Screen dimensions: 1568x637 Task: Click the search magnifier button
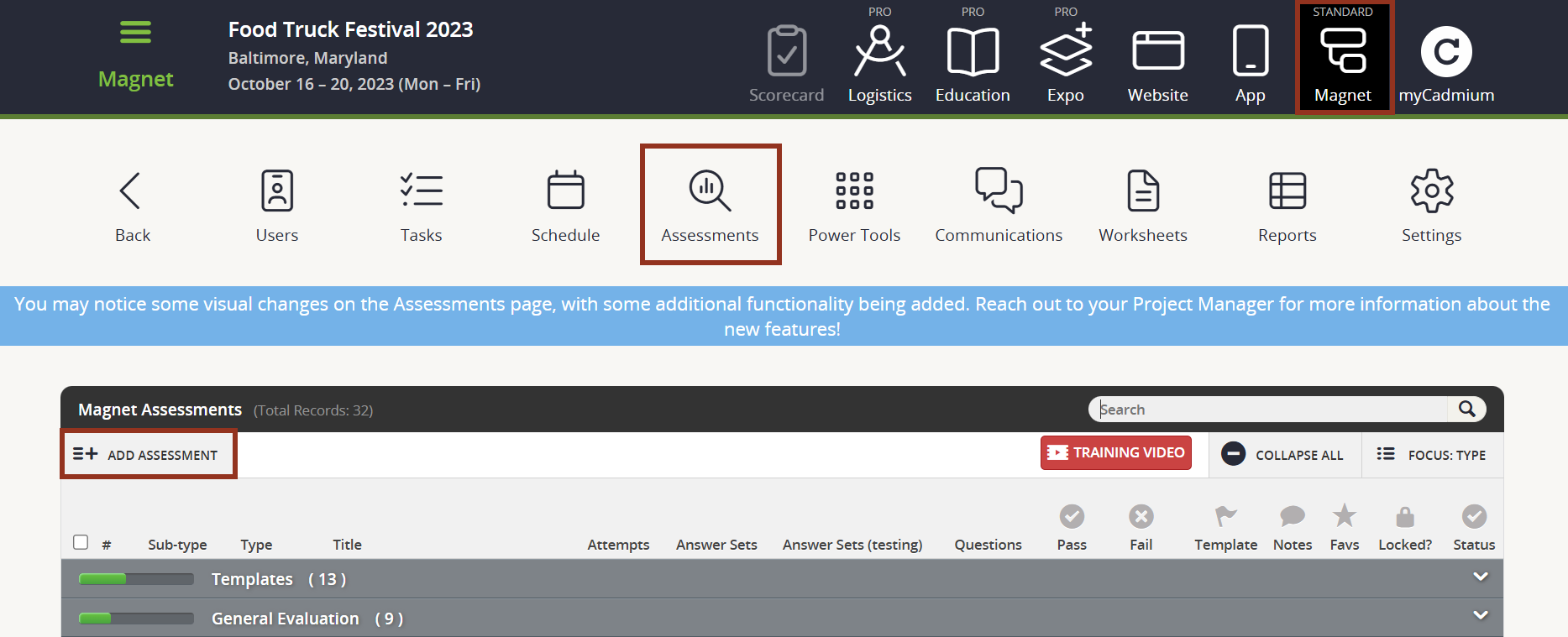1466,409
